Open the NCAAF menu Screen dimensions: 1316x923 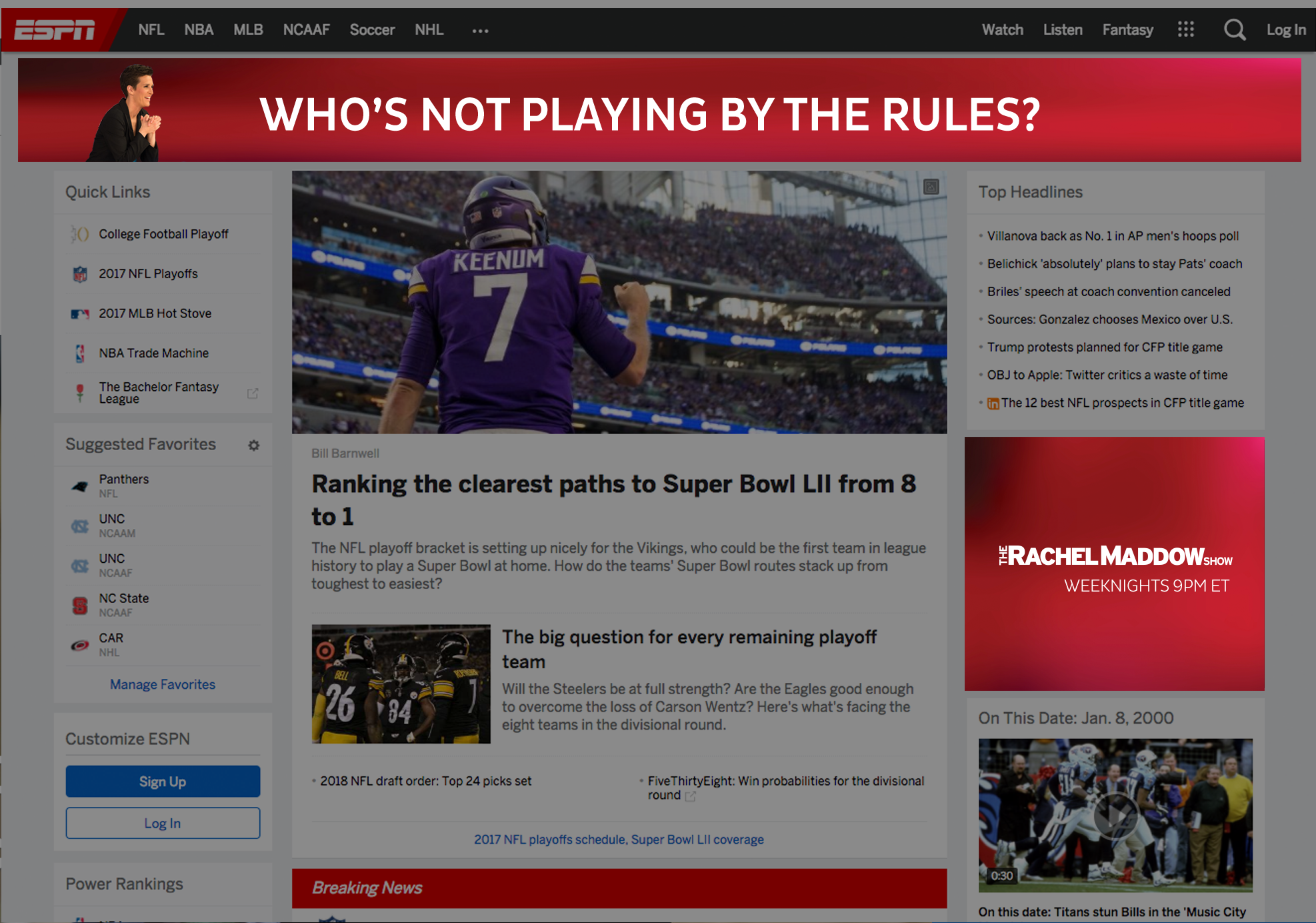pos(307,30)
